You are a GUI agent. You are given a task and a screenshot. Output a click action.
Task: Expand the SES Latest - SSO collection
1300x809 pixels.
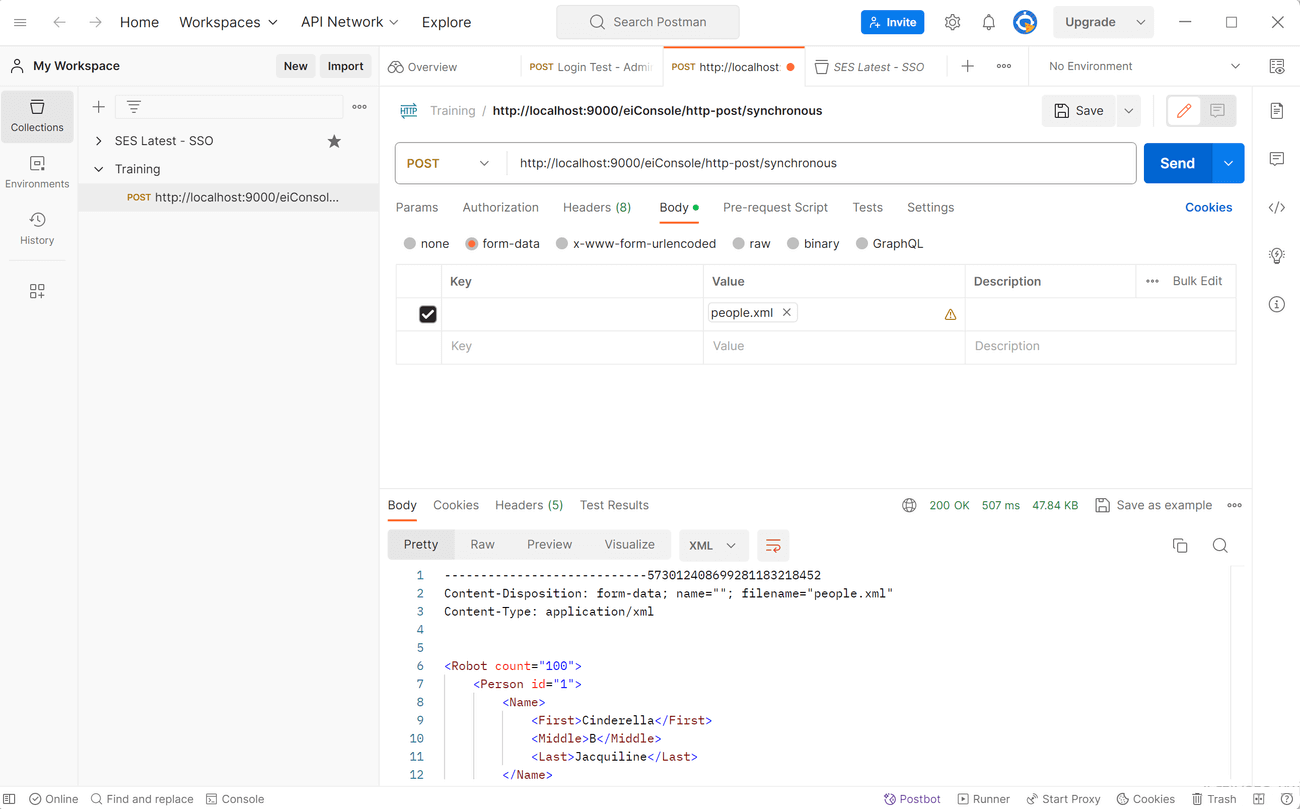tap(98, 141)
